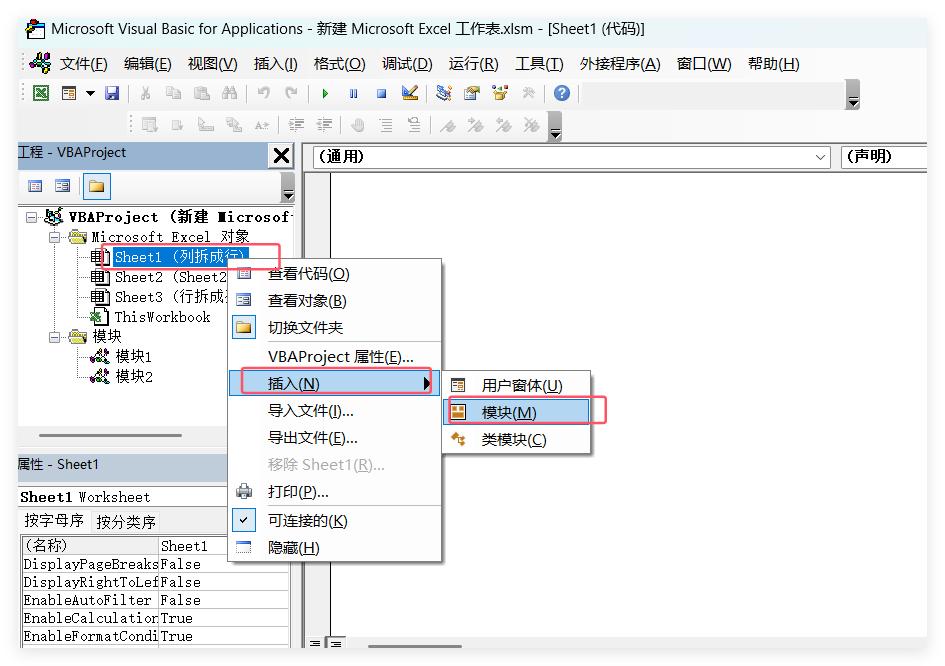Screen dimensions: 945x666
Task: Click the View Code icon in the project panel
Action: coord(35,186)
